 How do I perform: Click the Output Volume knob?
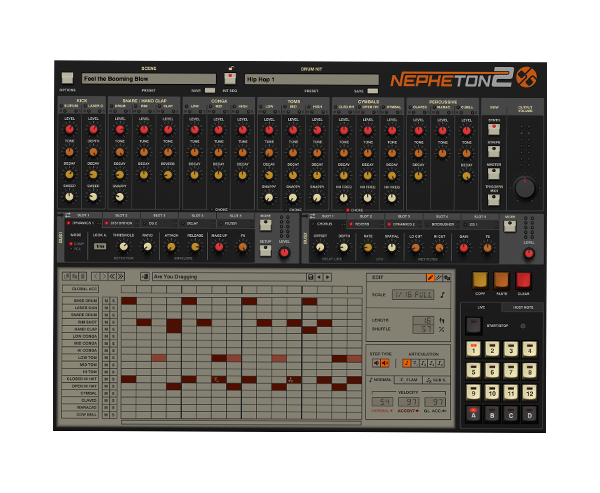[x=525, y=188]
